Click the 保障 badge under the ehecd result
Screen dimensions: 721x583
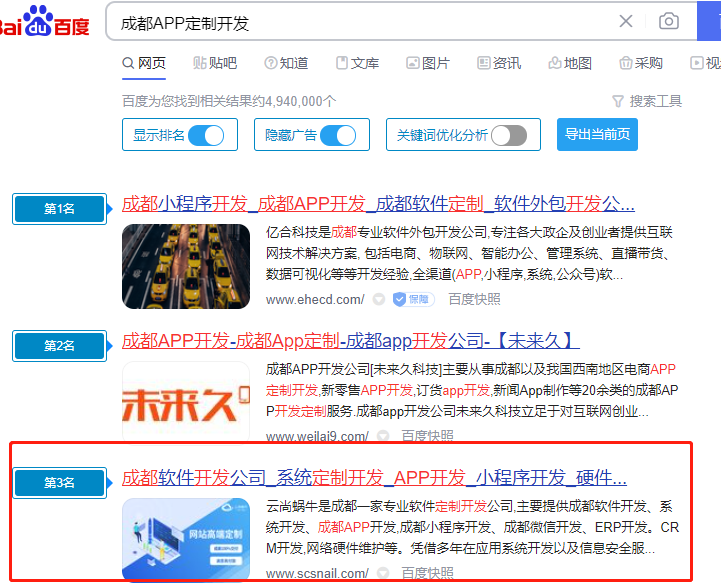pyautogui.click(x=412, y=299)
